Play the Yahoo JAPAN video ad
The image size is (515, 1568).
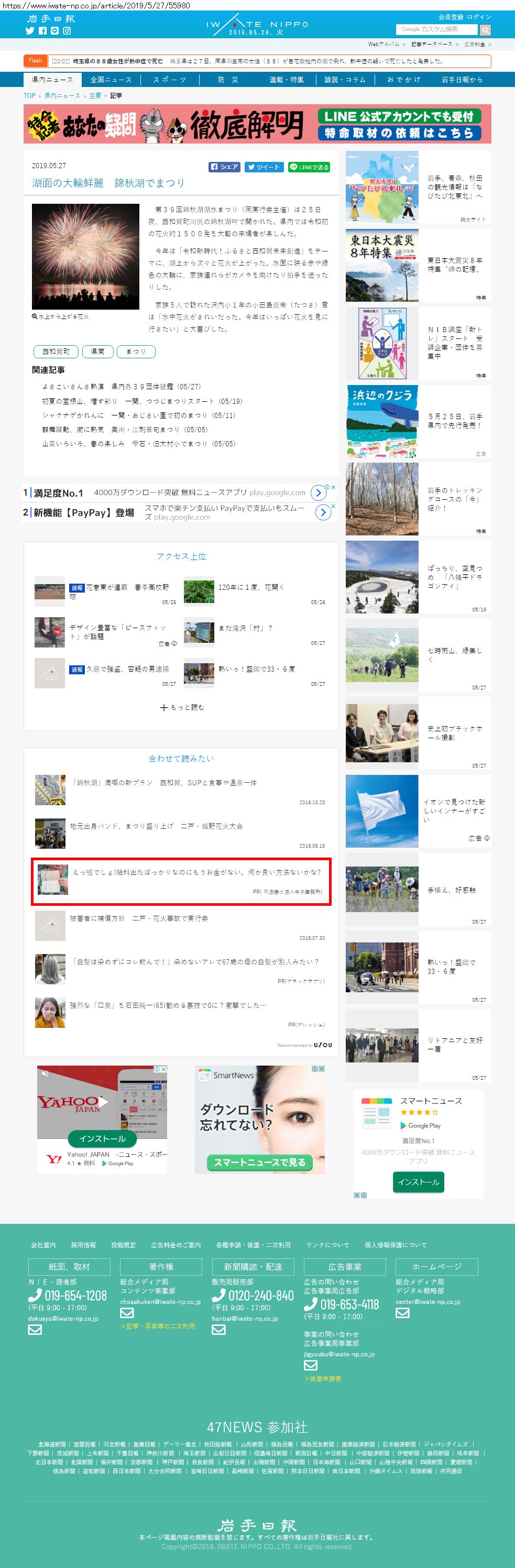coord(104,1102)
